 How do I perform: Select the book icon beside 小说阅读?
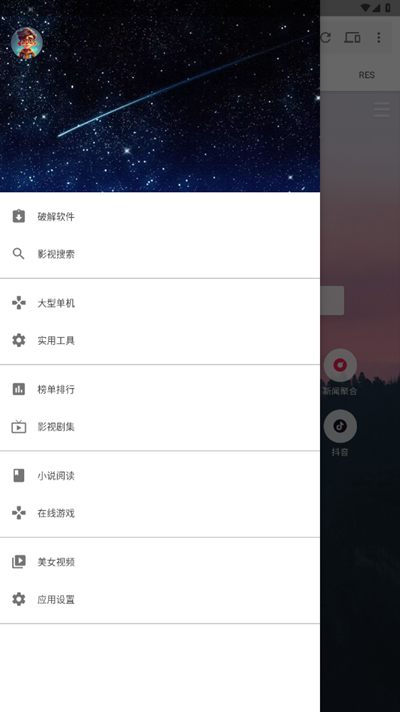19,475
